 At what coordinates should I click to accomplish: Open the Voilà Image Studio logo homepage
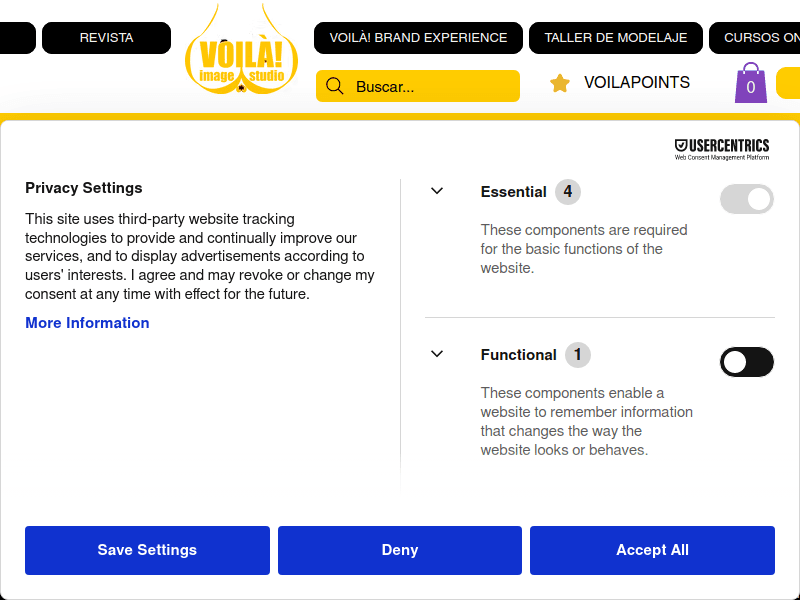point(241,55)
